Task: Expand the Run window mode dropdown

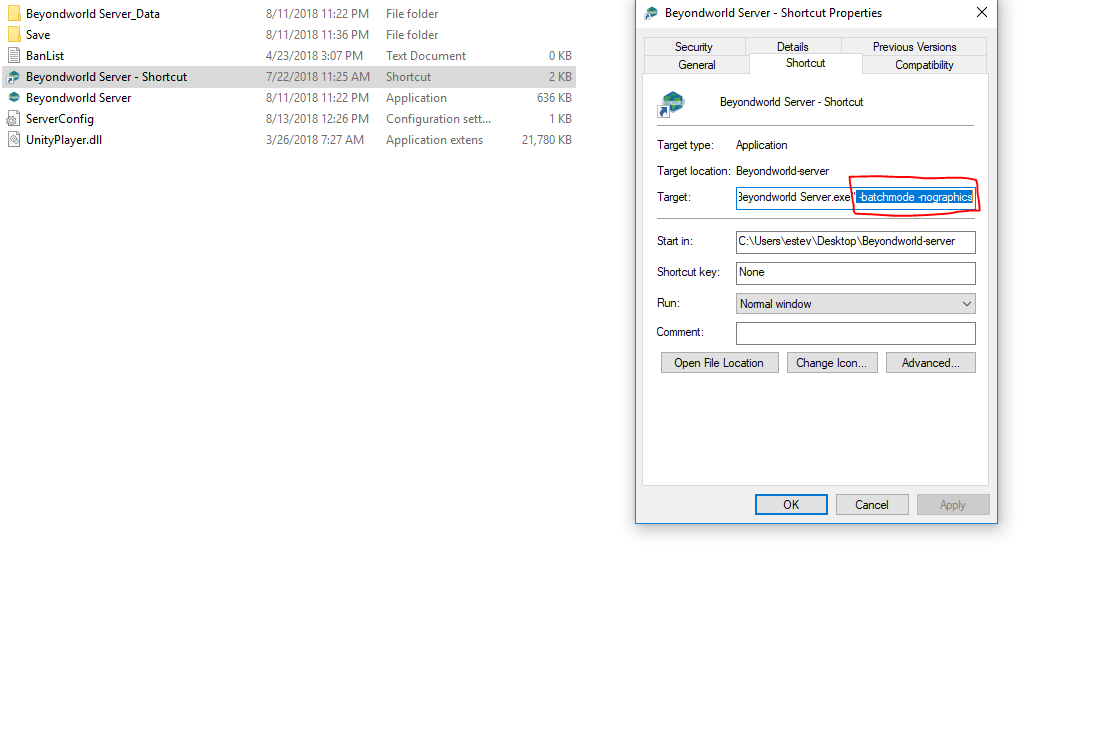Action: coord(855,304)
